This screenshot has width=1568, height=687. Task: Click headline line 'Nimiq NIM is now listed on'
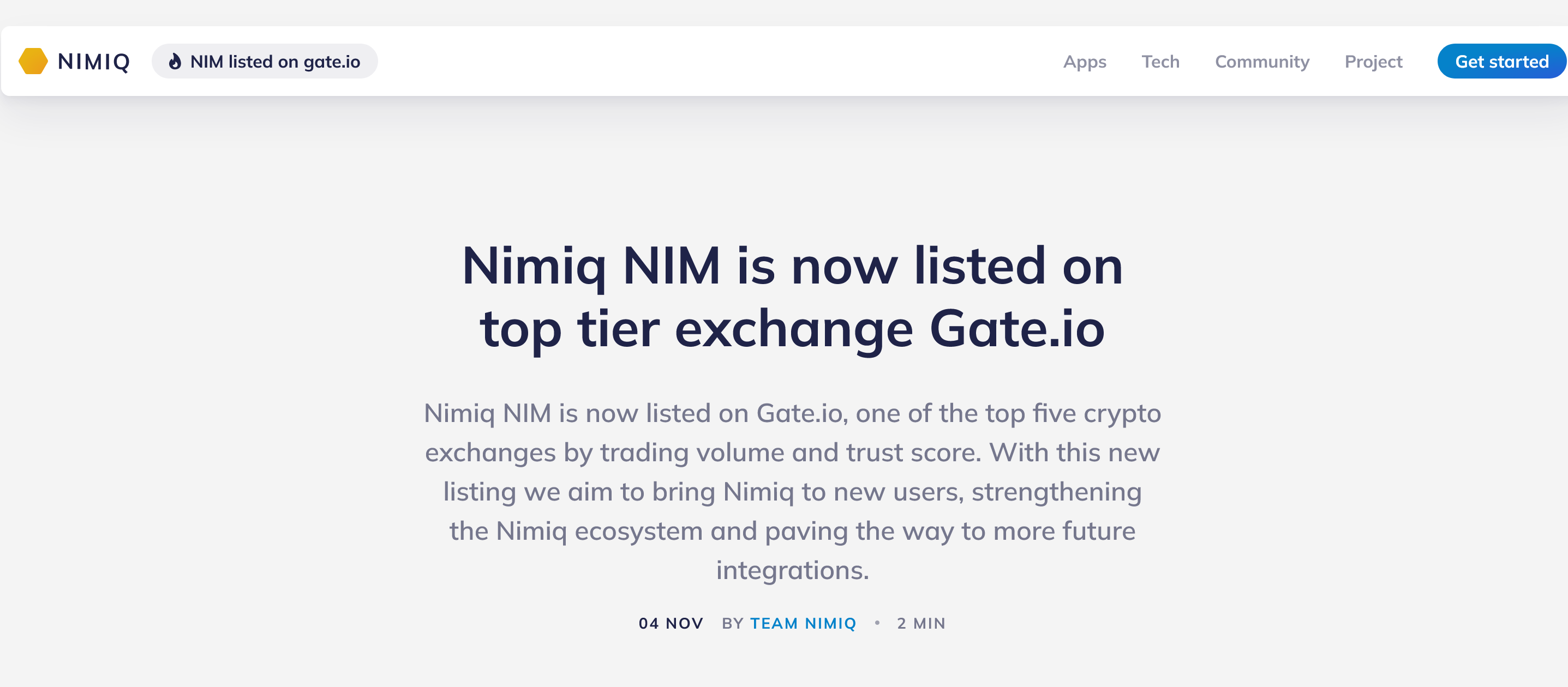pos(792,266)
